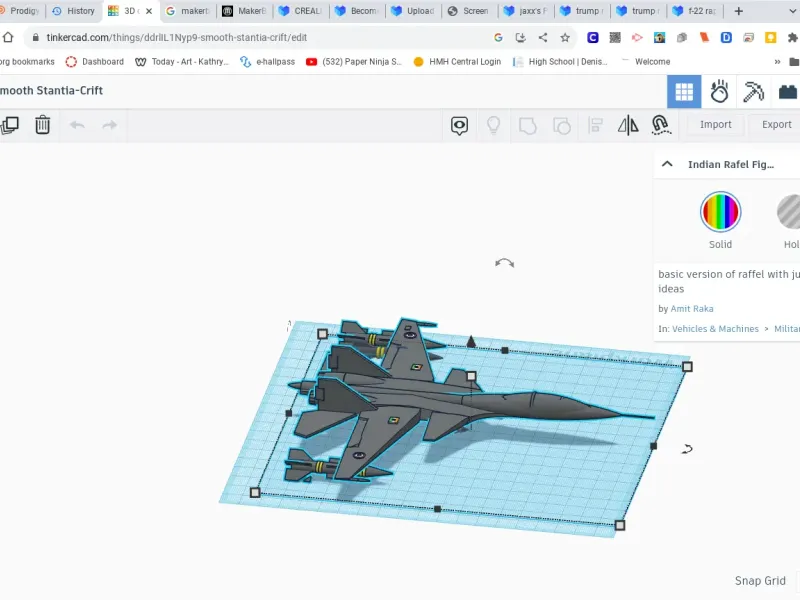
Task: Expand the hidden bookmarks chevron
Action: click(x=777, y=62)
